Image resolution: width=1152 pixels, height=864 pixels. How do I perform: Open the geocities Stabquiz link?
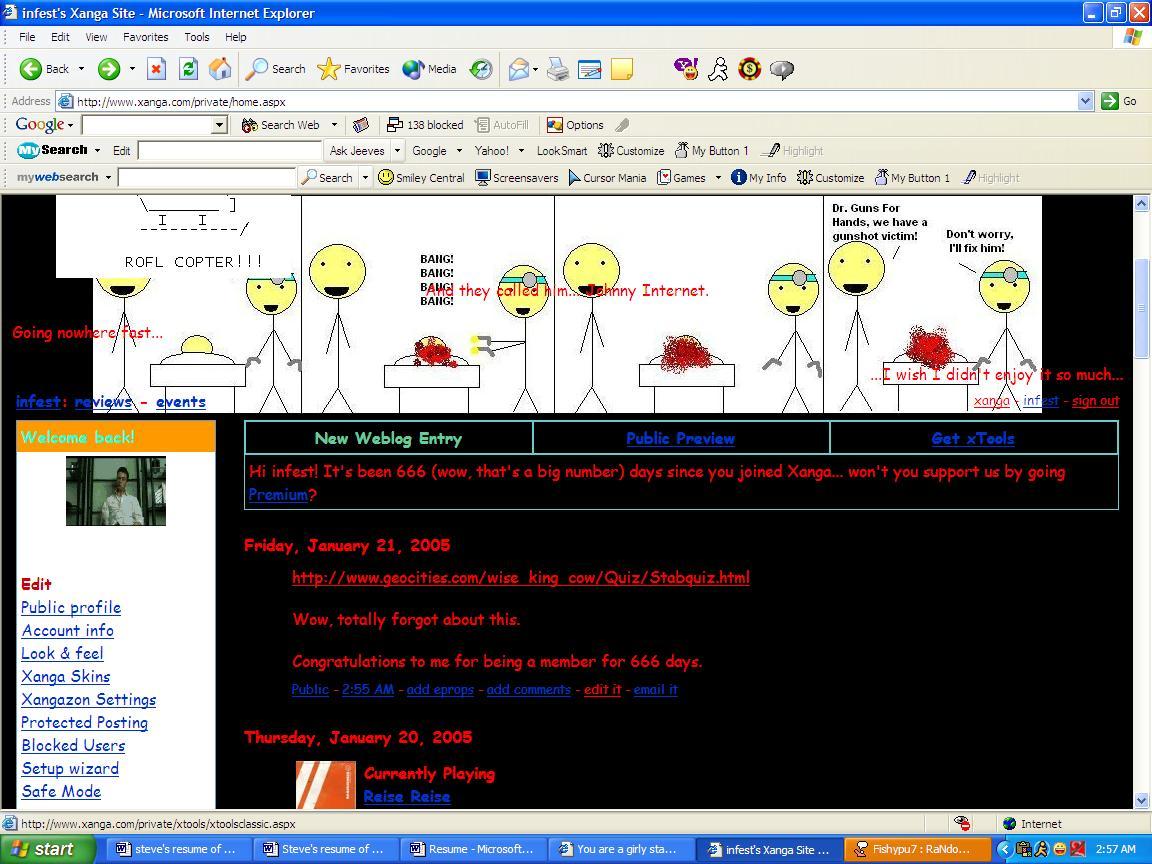pos(521,577)
